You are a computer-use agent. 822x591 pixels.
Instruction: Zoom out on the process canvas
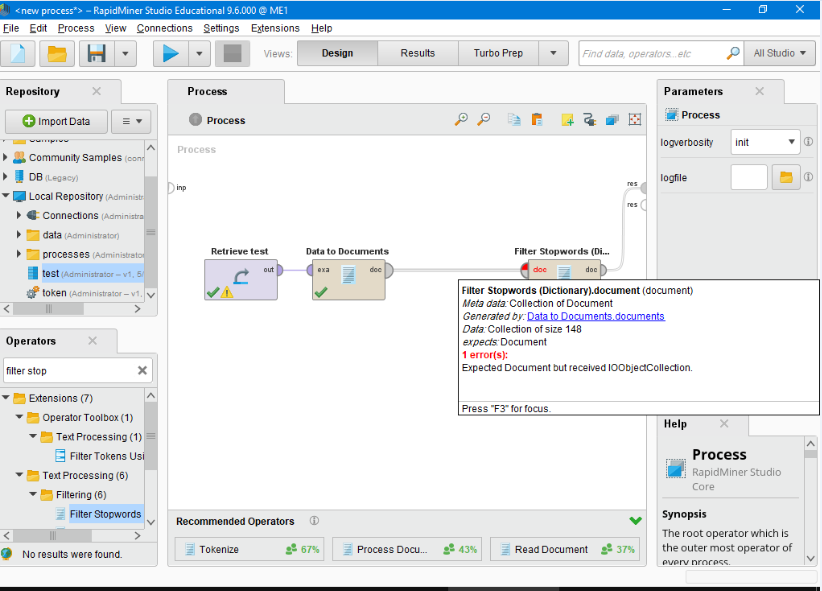[484, 120]
